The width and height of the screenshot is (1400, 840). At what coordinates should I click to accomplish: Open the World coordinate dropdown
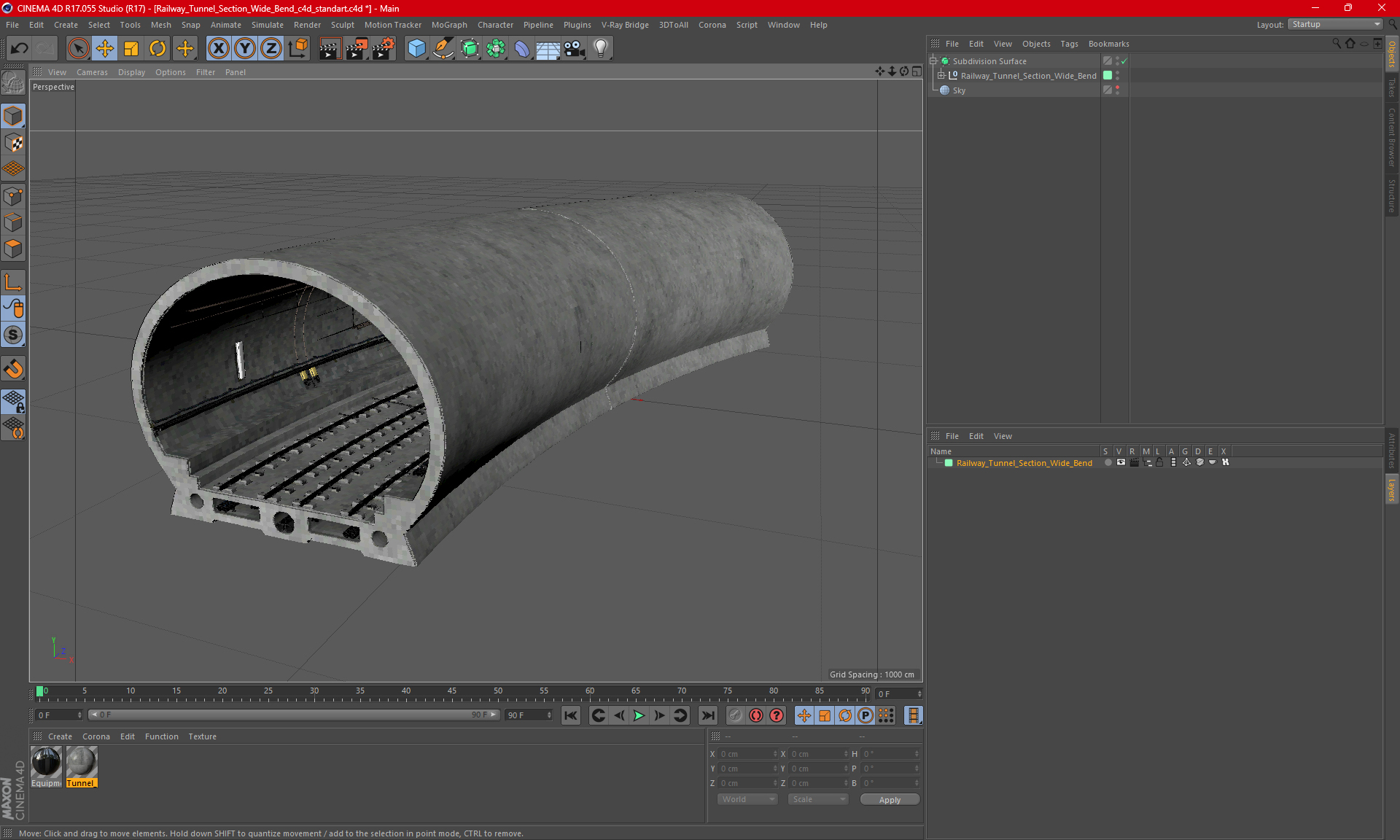748,799
